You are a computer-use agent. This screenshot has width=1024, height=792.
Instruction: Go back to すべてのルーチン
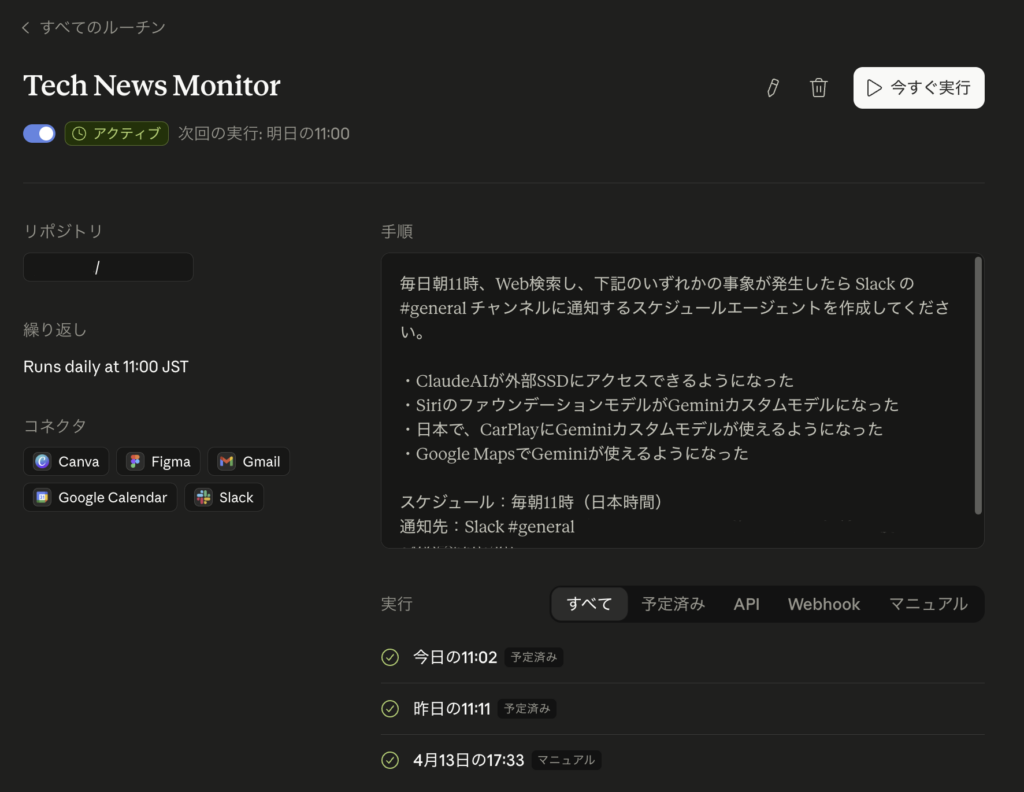click(x=93, y=27)
